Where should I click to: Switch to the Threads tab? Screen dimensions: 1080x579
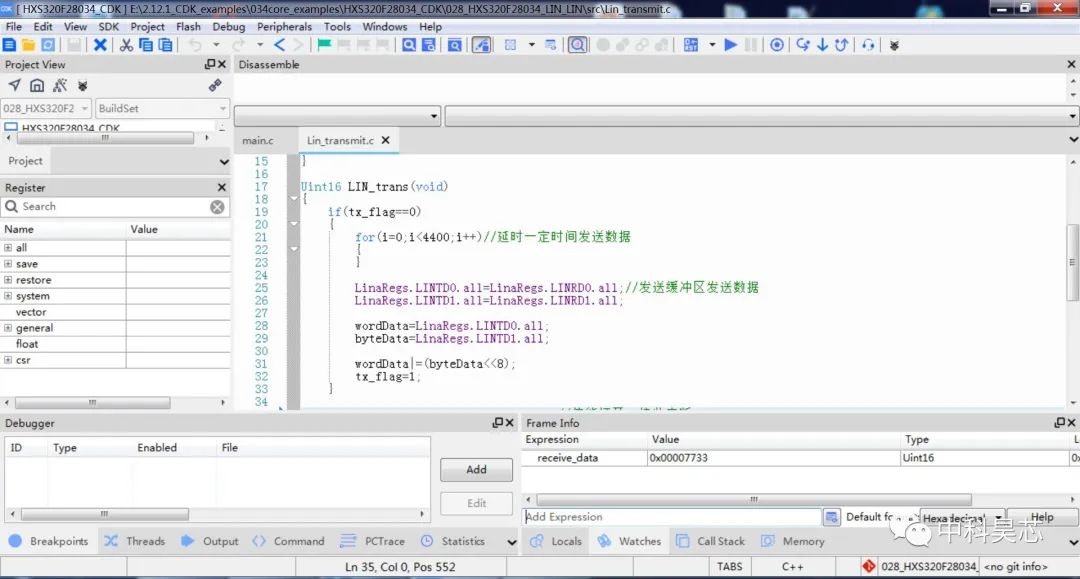(135, 541)
